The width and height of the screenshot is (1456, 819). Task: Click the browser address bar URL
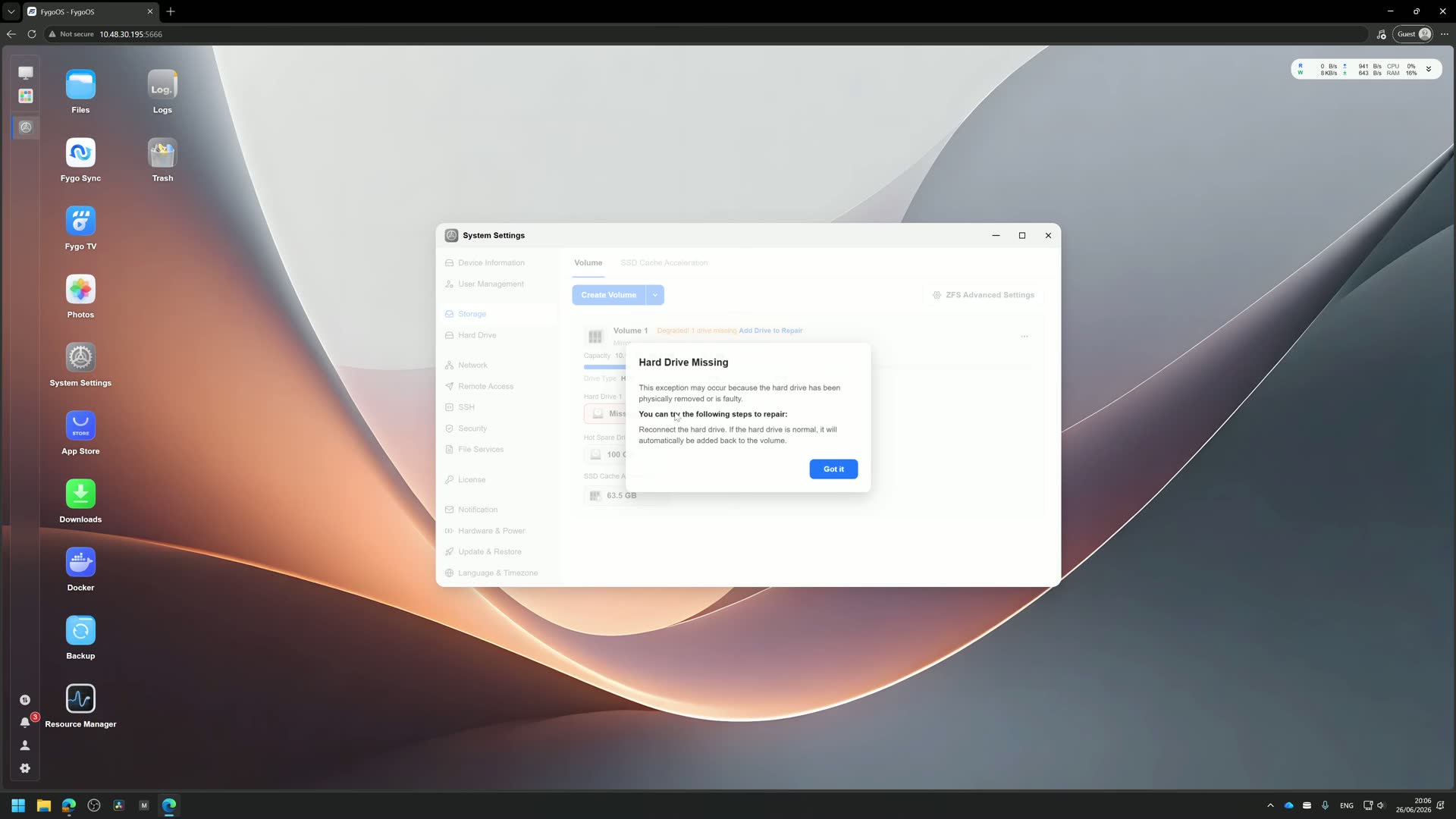click(131, 34)
